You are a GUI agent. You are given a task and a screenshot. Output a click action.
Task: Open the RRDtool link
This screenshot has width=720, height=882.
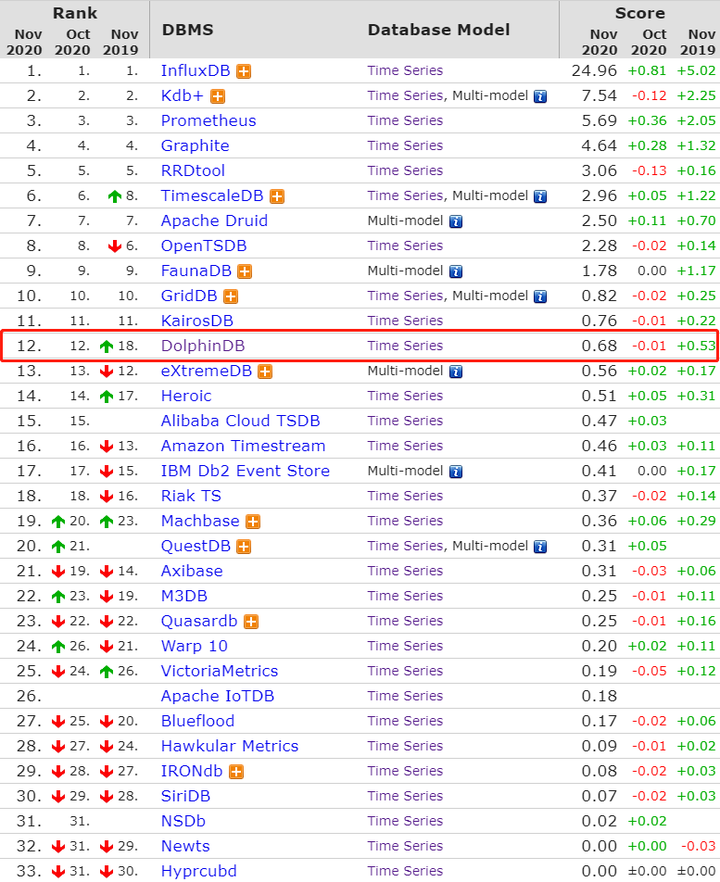point(193,170)
